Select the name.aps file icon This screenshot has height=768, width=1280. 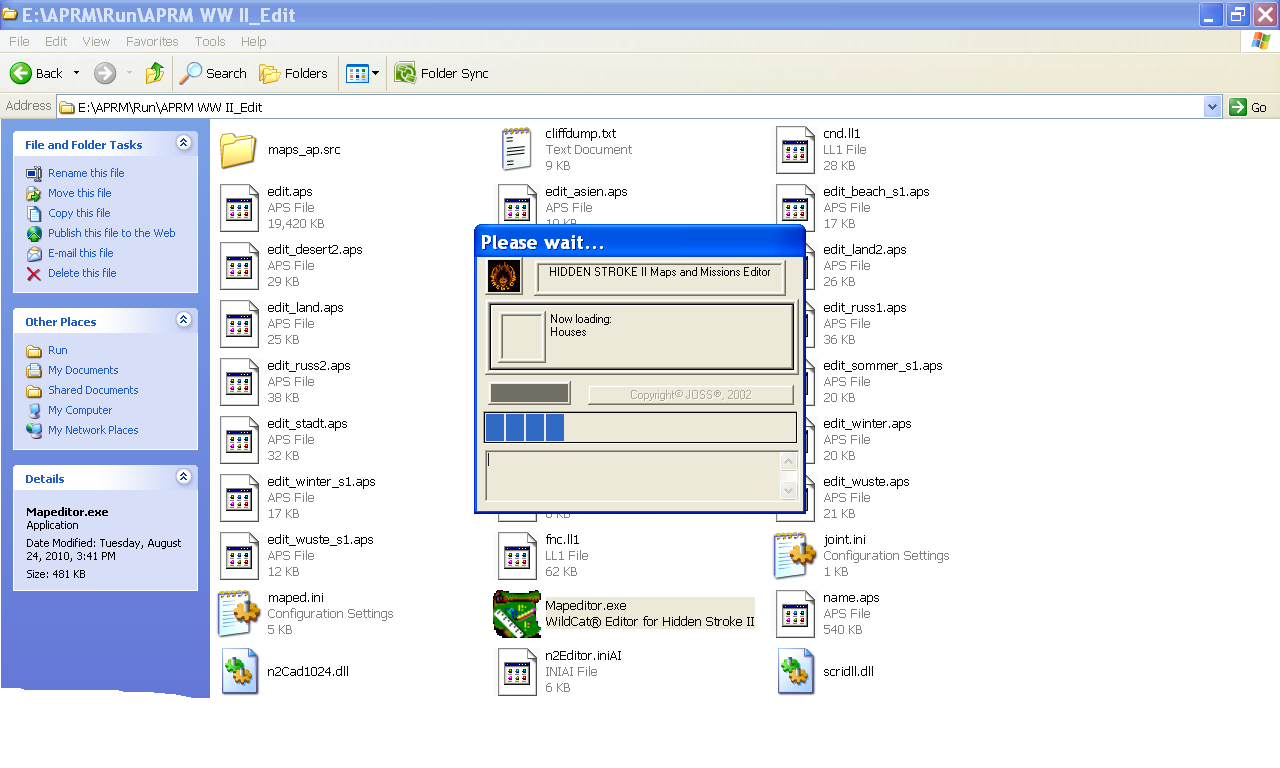pyautogui.click(x=795, y=614)
